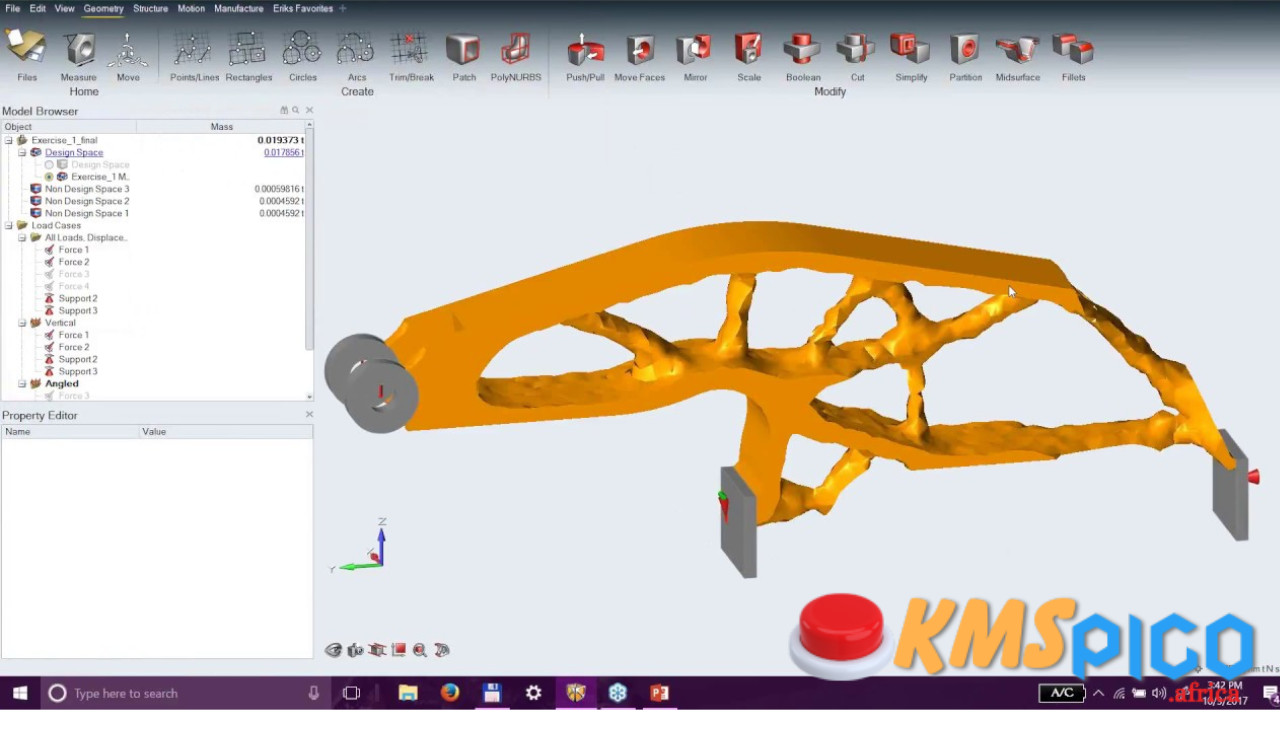1280x730 pixels.
Task: Click the Value column header in Property Editor
Action: pyautogui.click(x=226, y=432)
